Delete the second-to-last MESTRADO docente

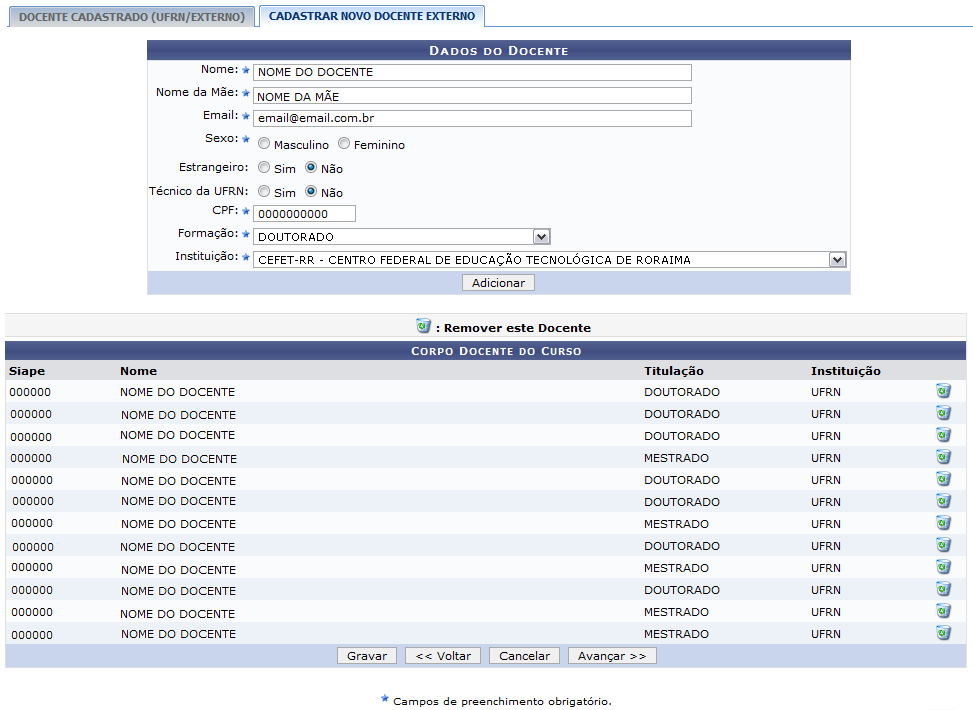[943, 610]
